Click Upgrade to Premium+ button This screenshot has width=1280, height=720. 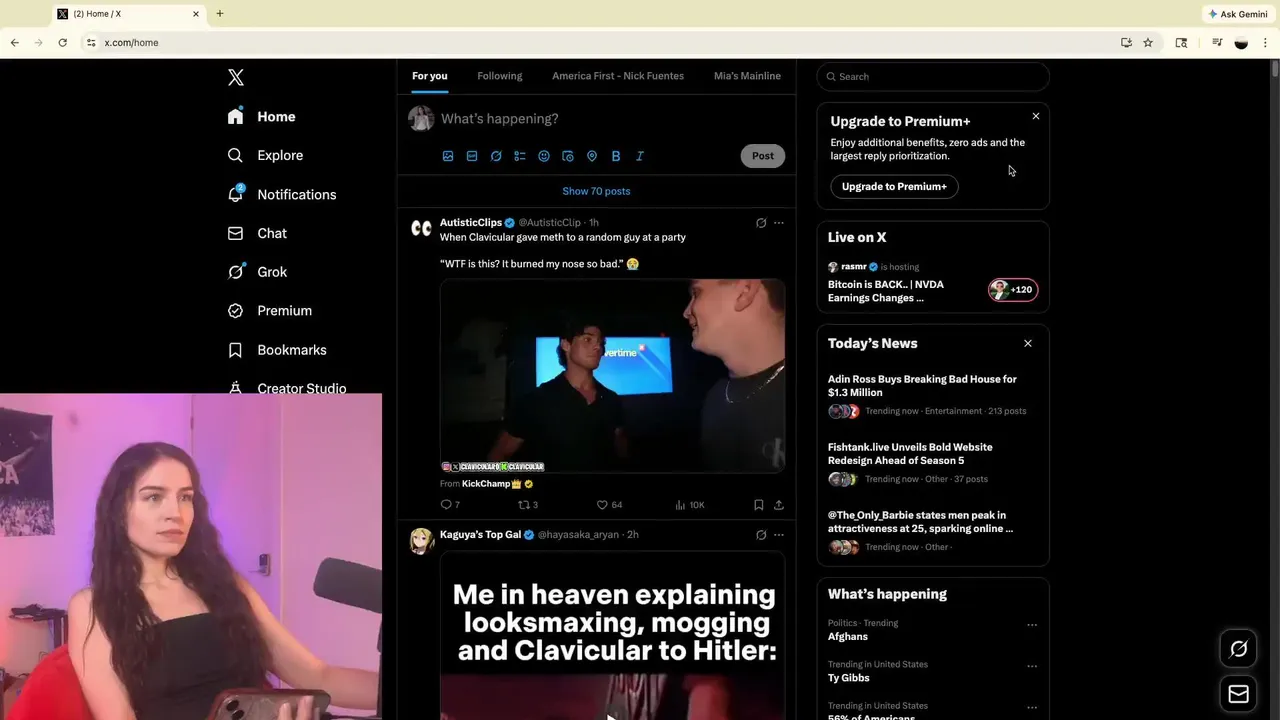point(894,187)
